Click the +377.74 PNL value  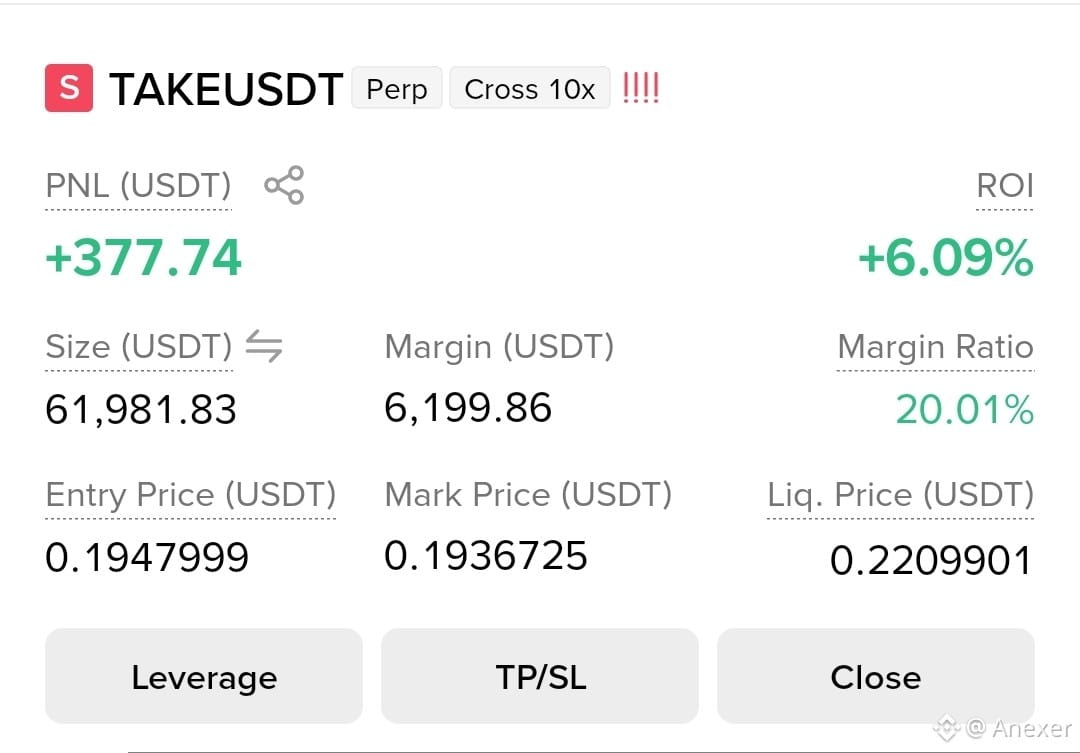pyautogui.click(x=143, y=258)
